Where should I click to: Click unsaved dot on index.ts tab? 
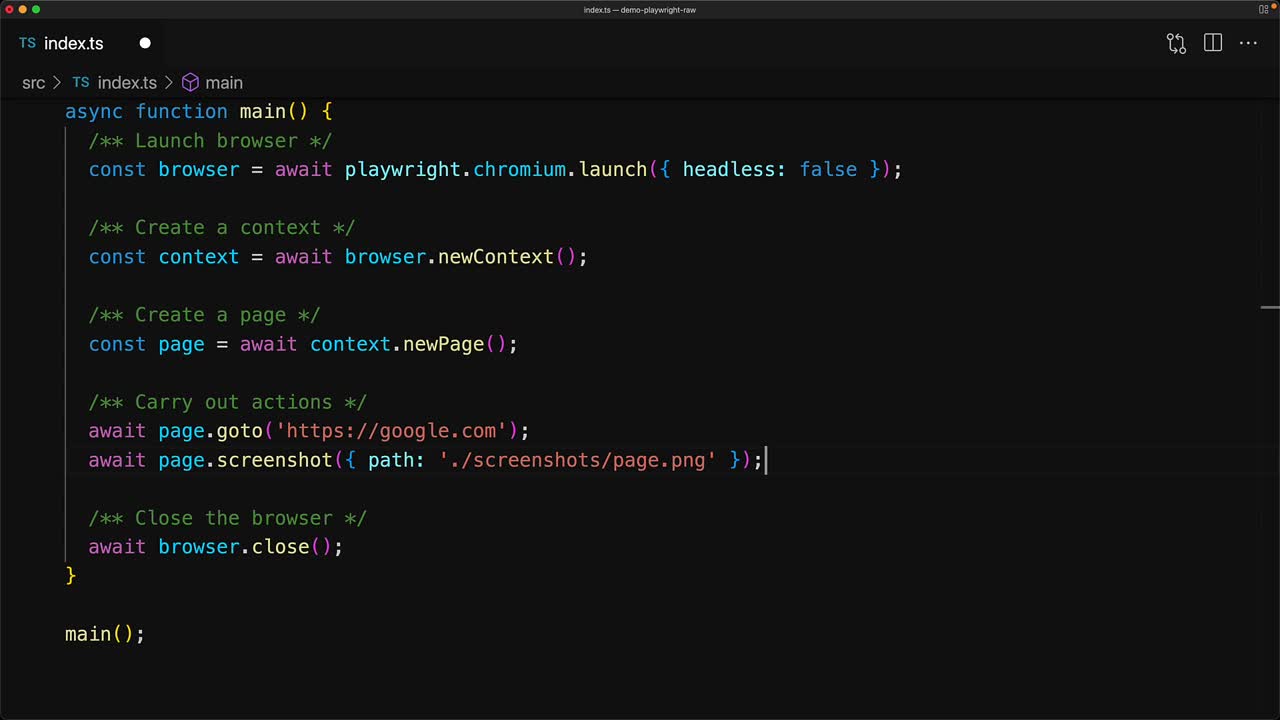145,43
